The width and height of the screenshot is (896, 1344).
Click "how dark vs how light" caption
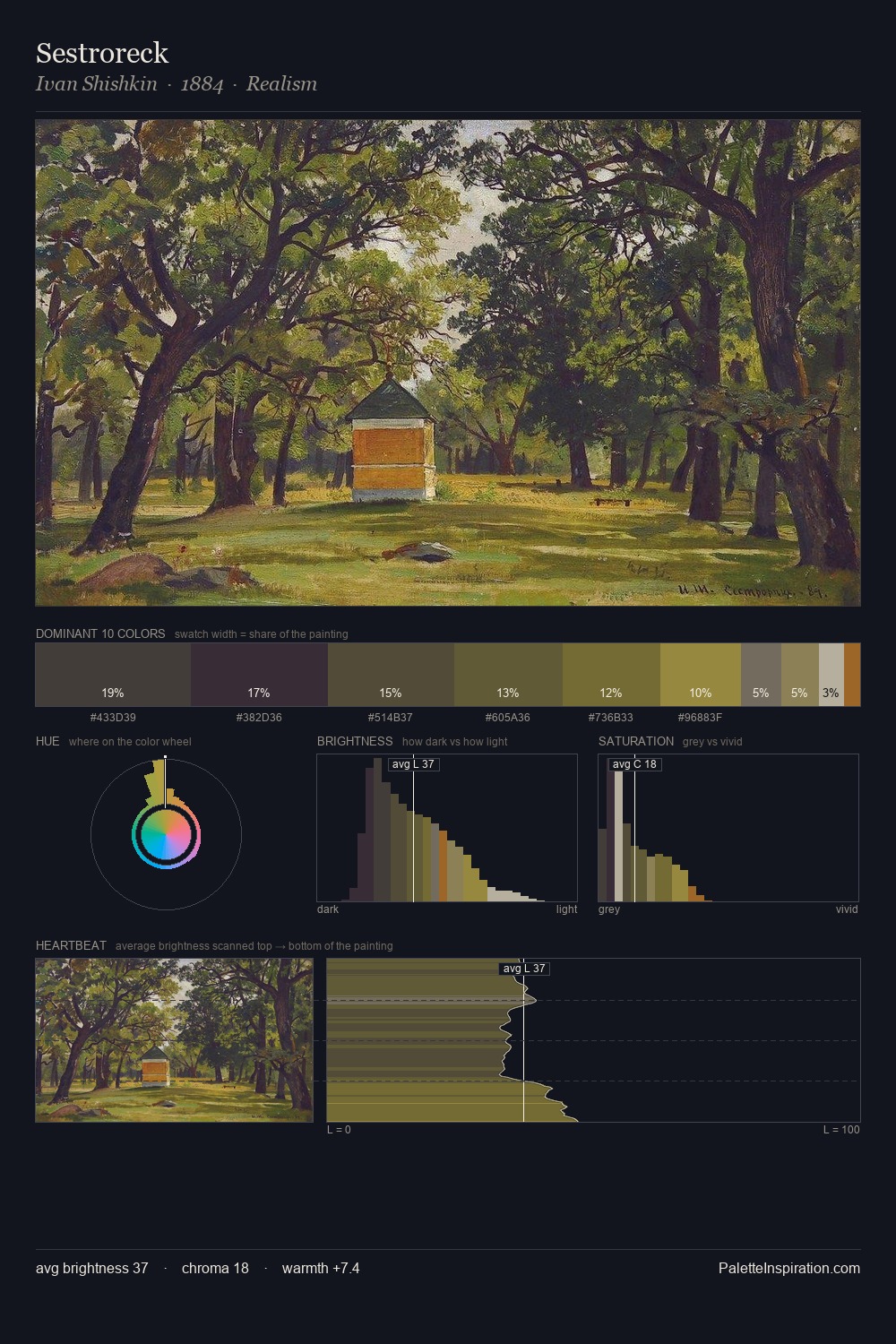[x=455, y=742]
